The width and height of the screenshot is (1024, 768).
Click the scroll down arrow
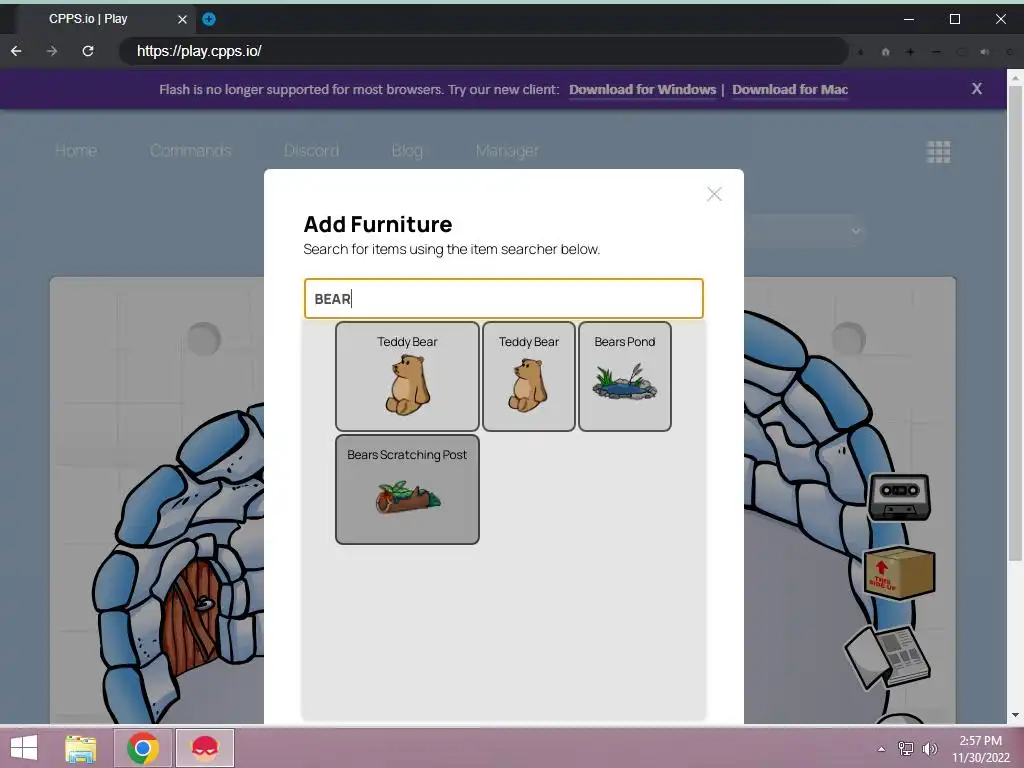point(1015,715)
